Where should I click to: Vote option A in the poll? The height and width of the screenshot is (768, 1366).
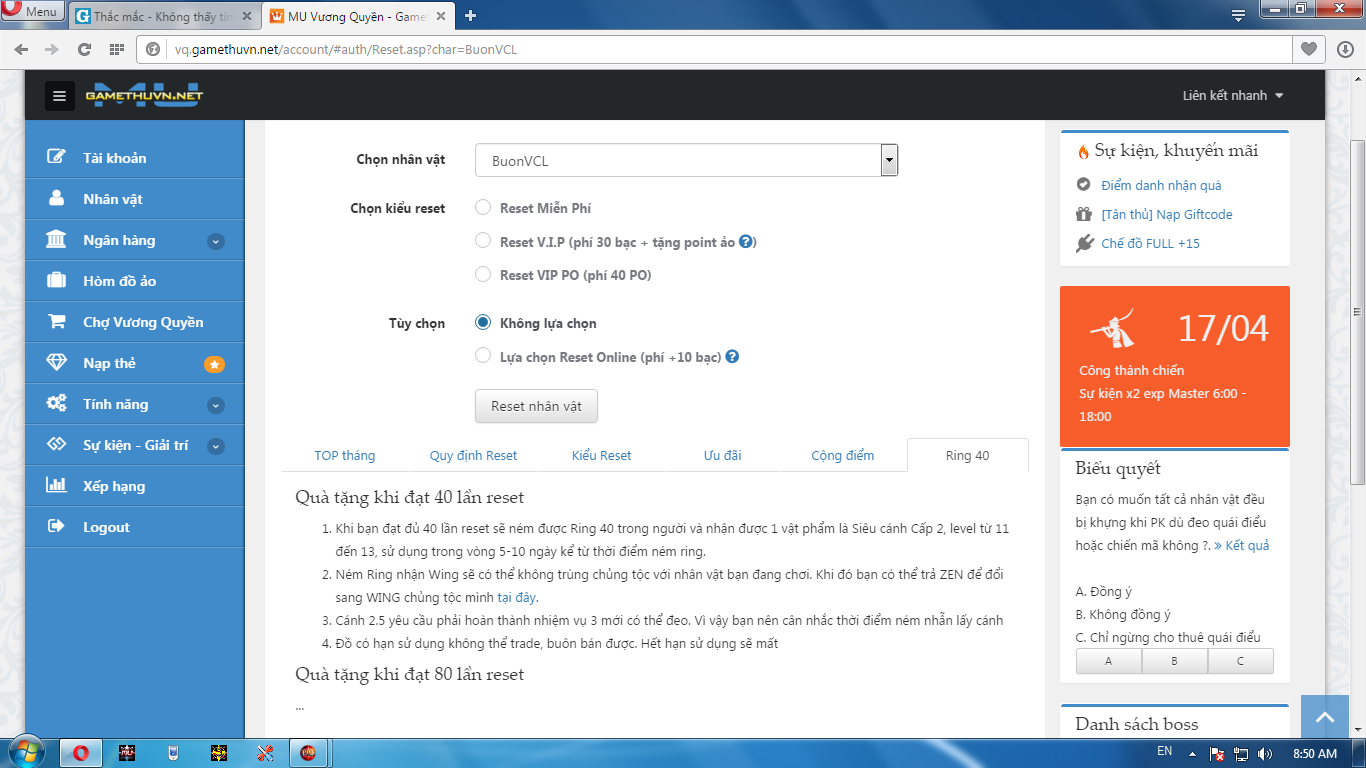[1108, 661]
